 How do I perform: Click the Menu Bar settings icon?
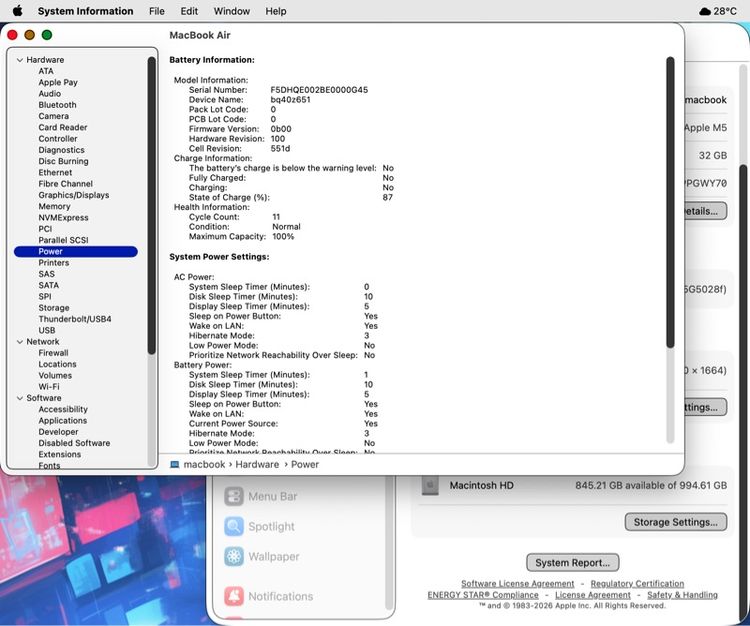(234, 496)
